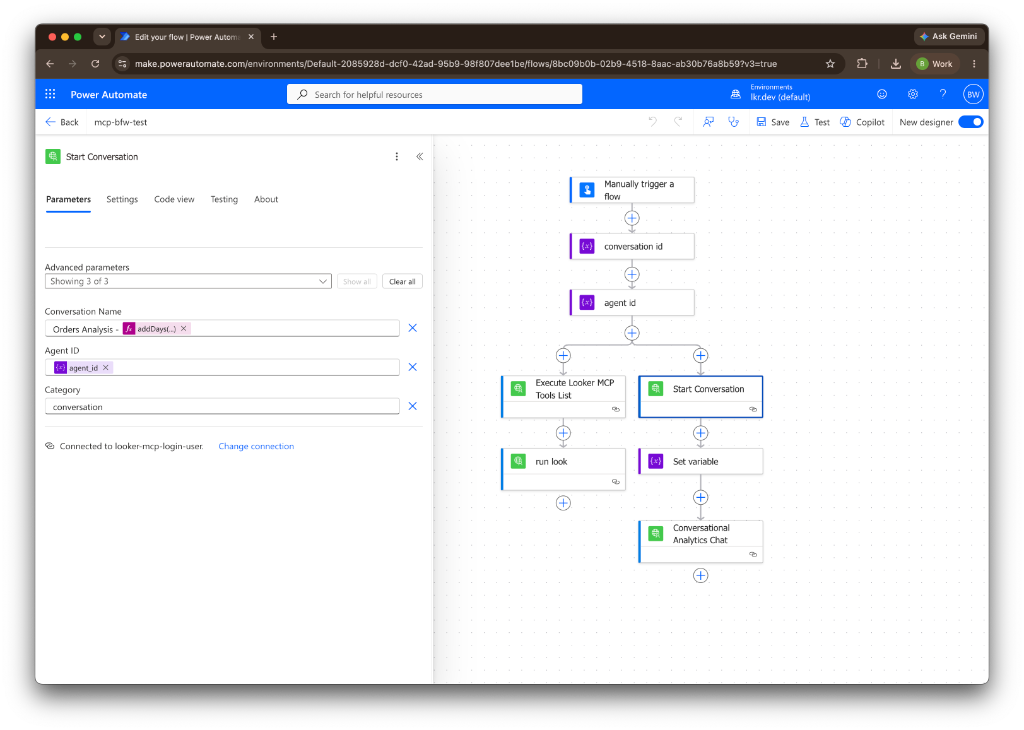Add step below Start Conversation node
The height and width of the screenshot is (730, 1024).
(700, 433)
